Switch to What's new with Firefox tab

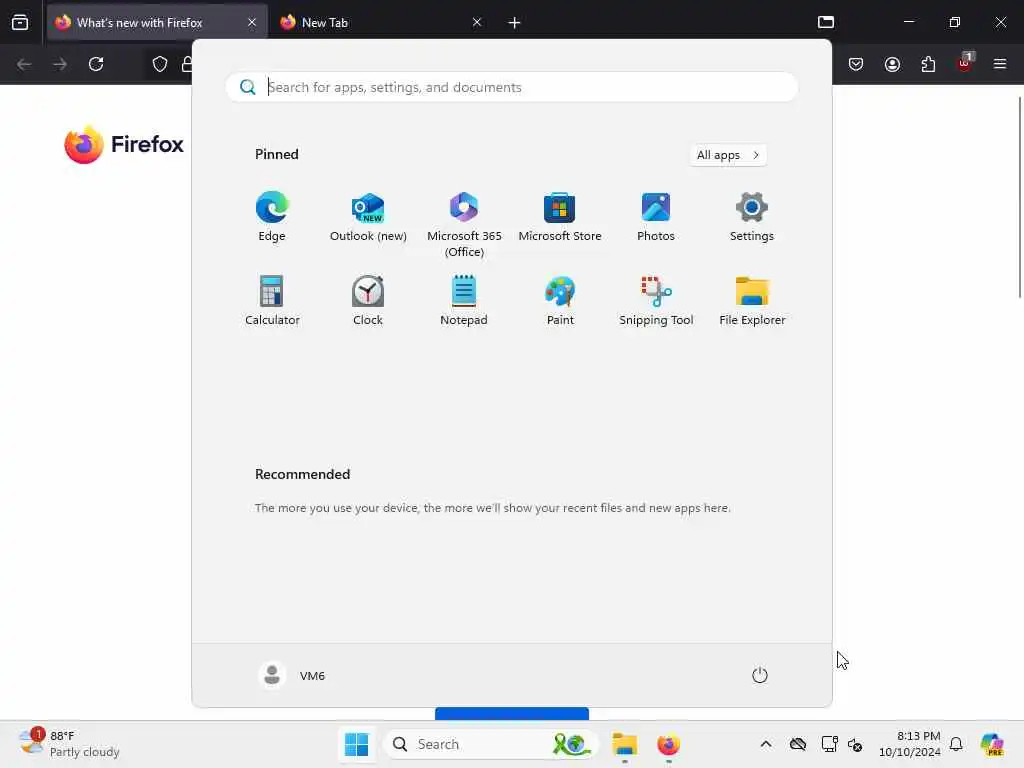[x=157, y=22]
